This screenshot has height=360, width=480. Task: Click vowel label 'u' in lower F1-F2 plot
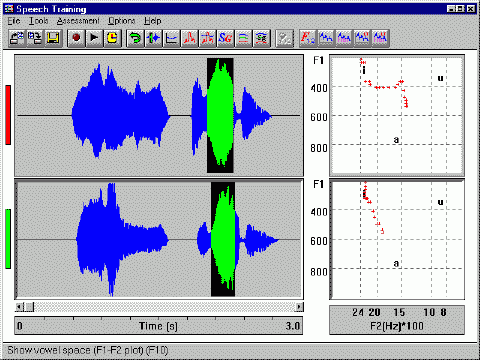click(440, 202)
